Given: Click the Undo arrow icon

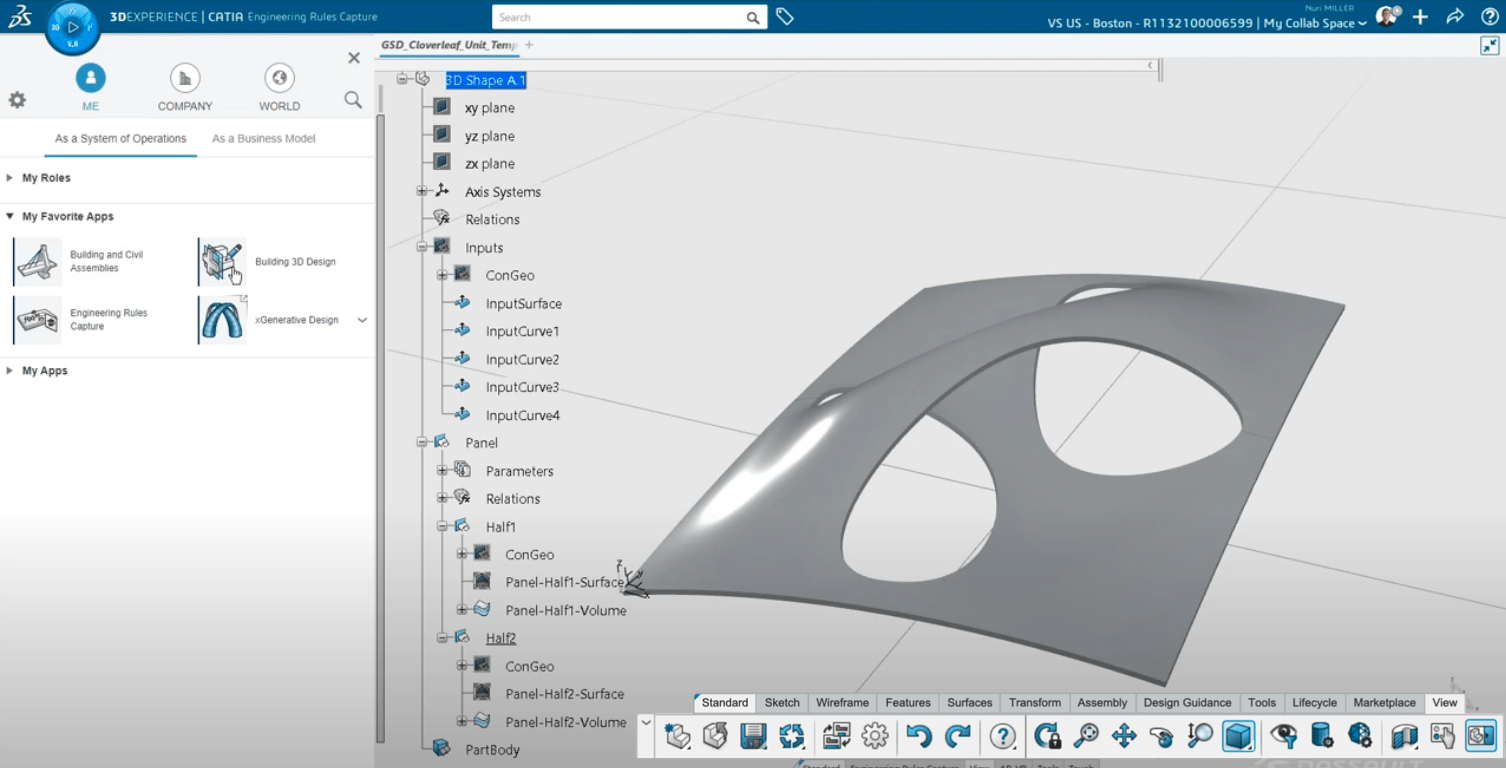Looking at the screenshot, I should (x=918, y=737).
